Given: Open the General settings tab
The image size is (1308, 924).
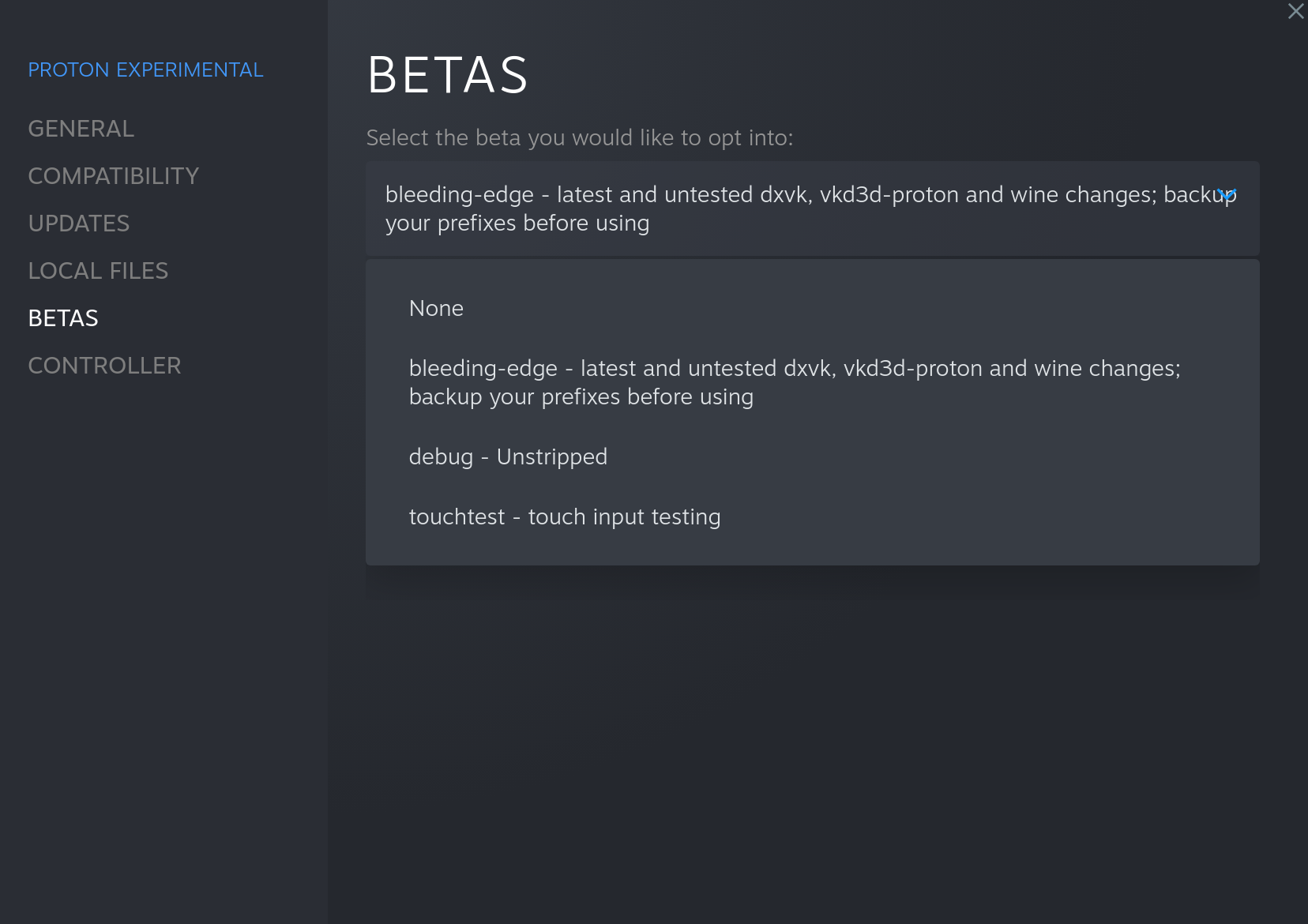Looking at the screenshot, I should click(x=81, y=129).
